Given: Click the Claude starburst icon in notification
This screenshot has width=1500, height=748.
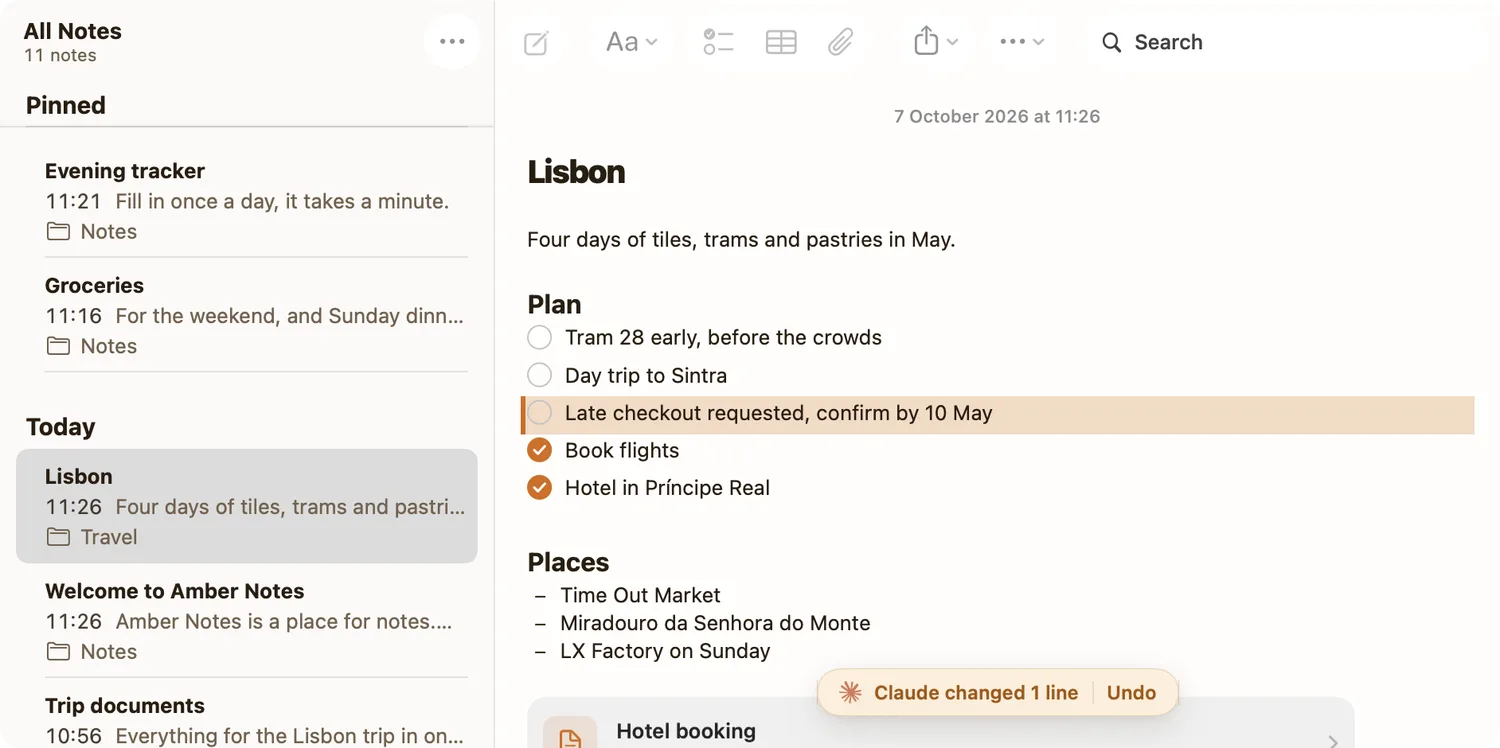Looking at the screenshot, I should [x=850, y=693].
